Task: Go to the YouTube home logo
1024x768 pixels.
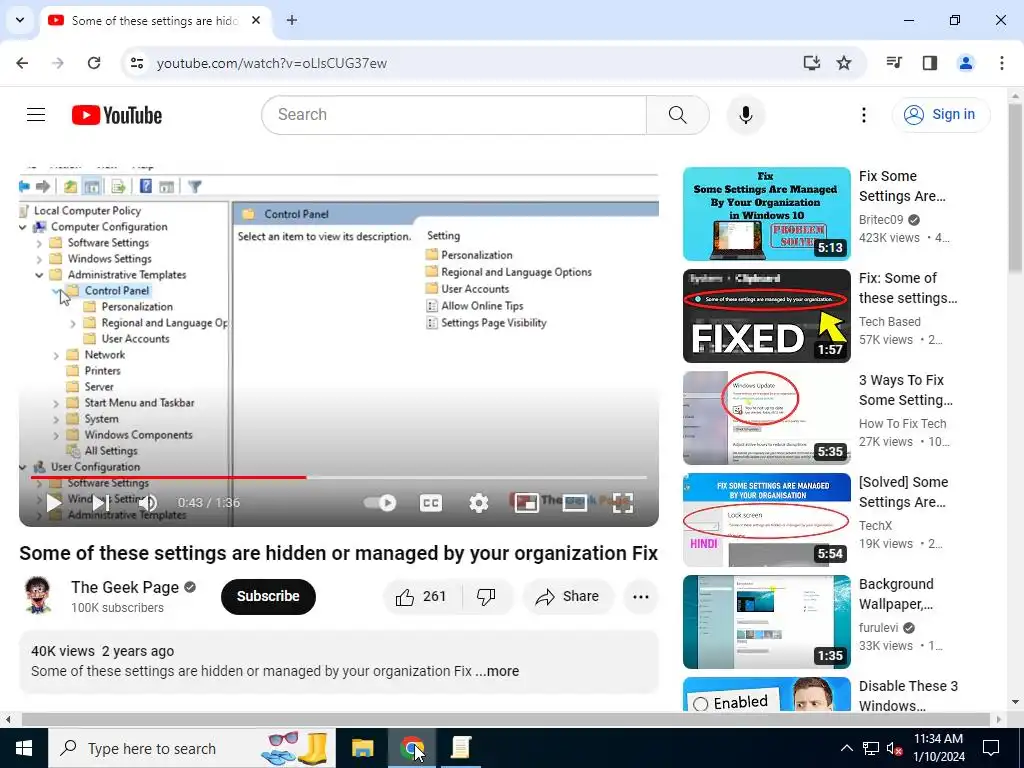Action: (x=117, y=115)
